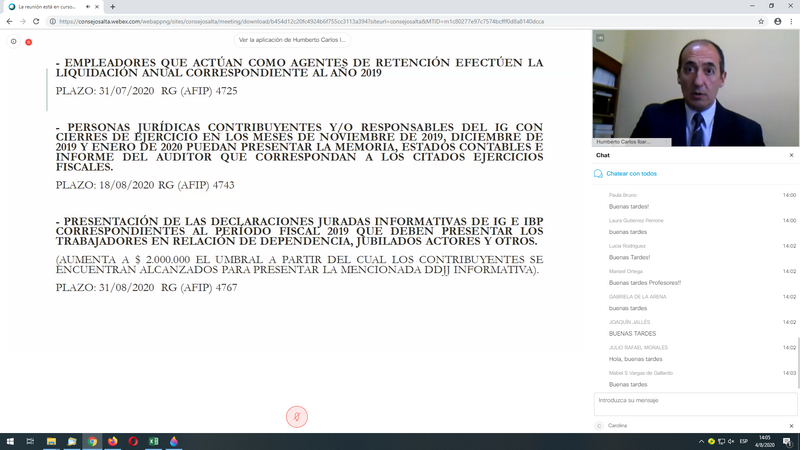The image size is (800, 450).
Task: Close the meeting browser tab
Action: 97,7
